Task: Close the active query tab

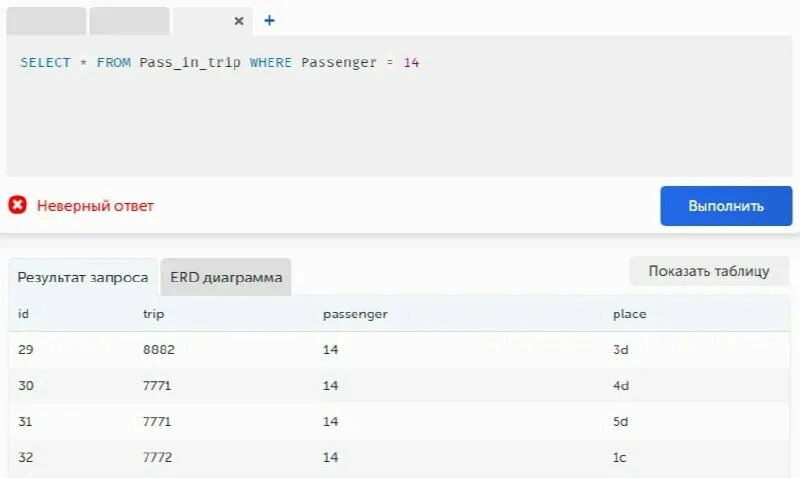Action: point(239,21)
